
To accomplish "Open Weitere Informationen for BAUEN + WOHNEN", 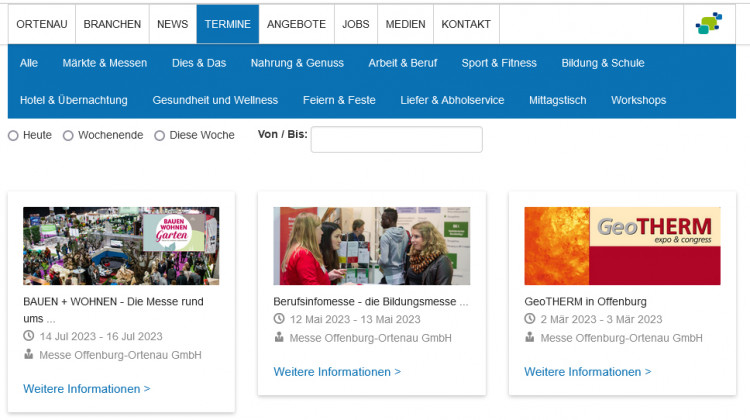I will (x=87, y=389).
